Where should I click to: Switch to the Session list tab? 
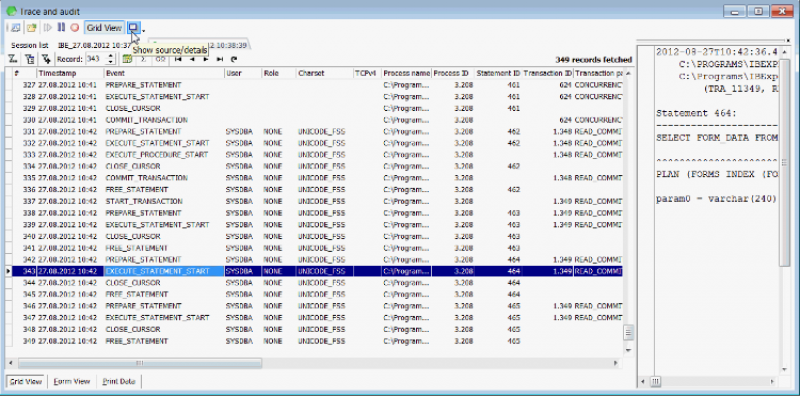30,45
